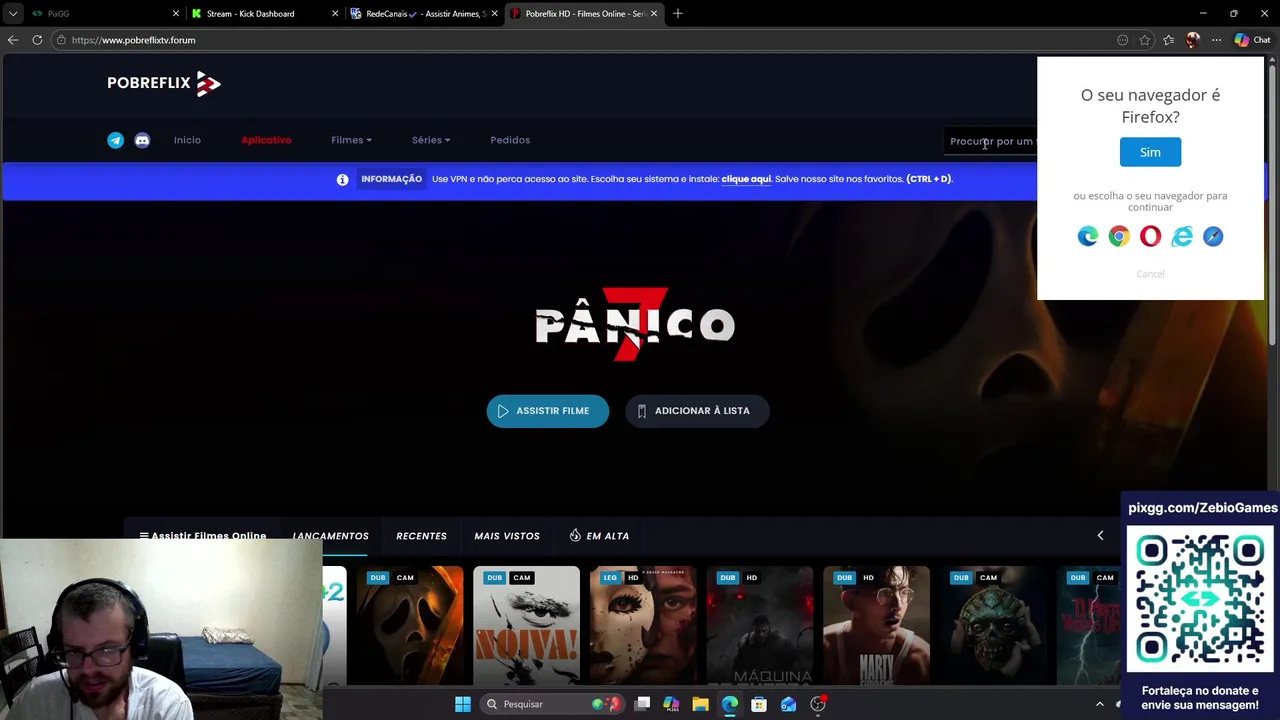Open the tab actions dropdown chevron
The width and height of the screenshot is (1280, 720).
click(x=13, y=13)
